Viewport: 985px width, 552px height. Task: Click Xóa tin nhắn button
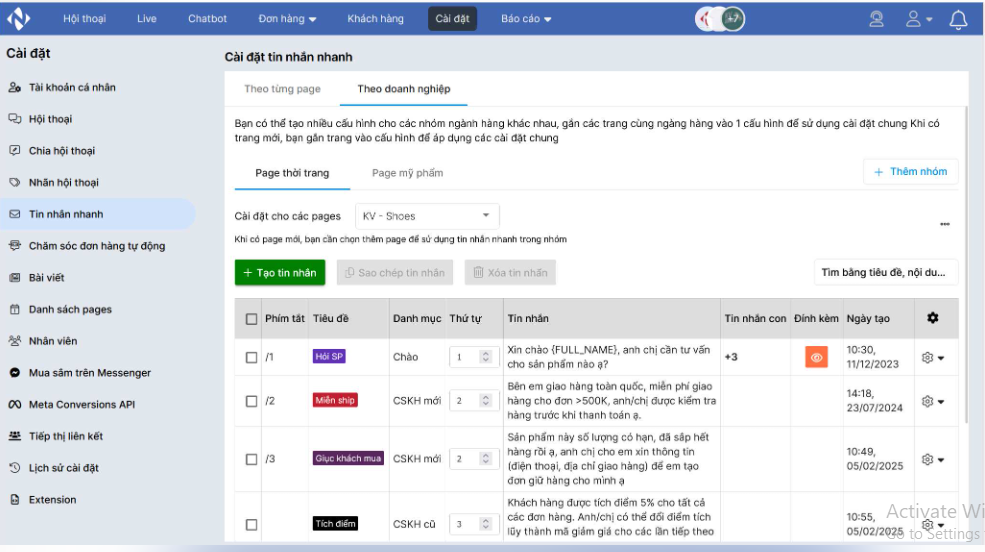[510, 273]
